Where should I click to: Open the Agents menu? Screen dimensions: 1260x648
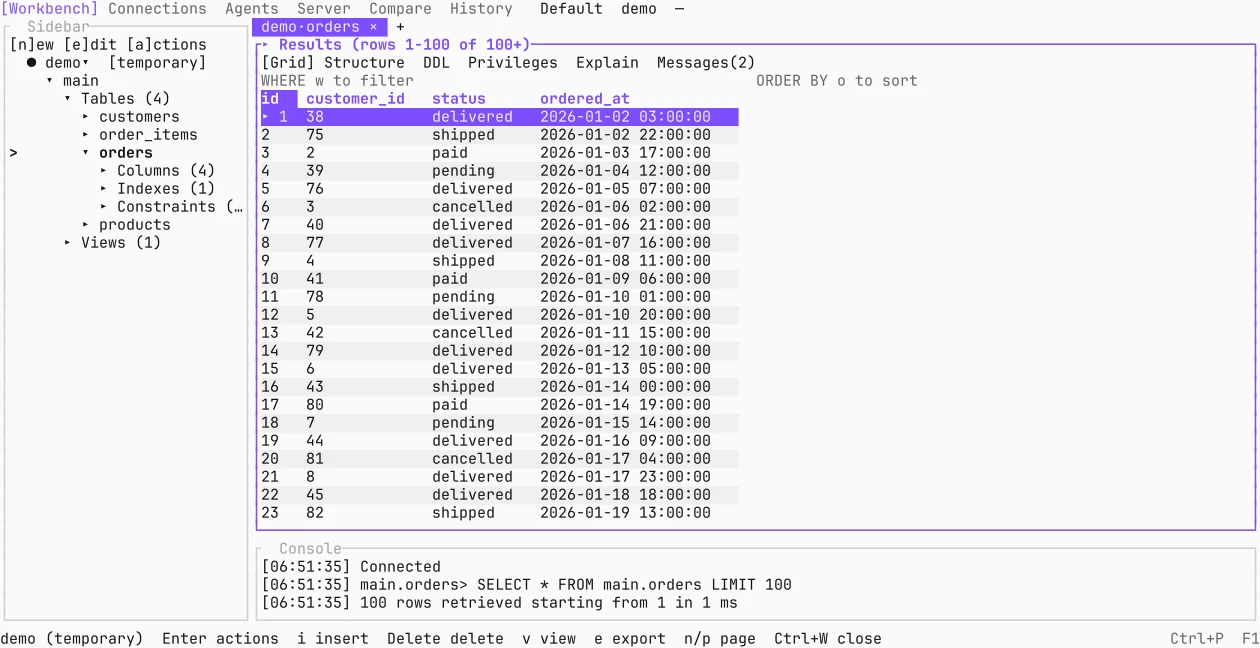tap(252, 9)
